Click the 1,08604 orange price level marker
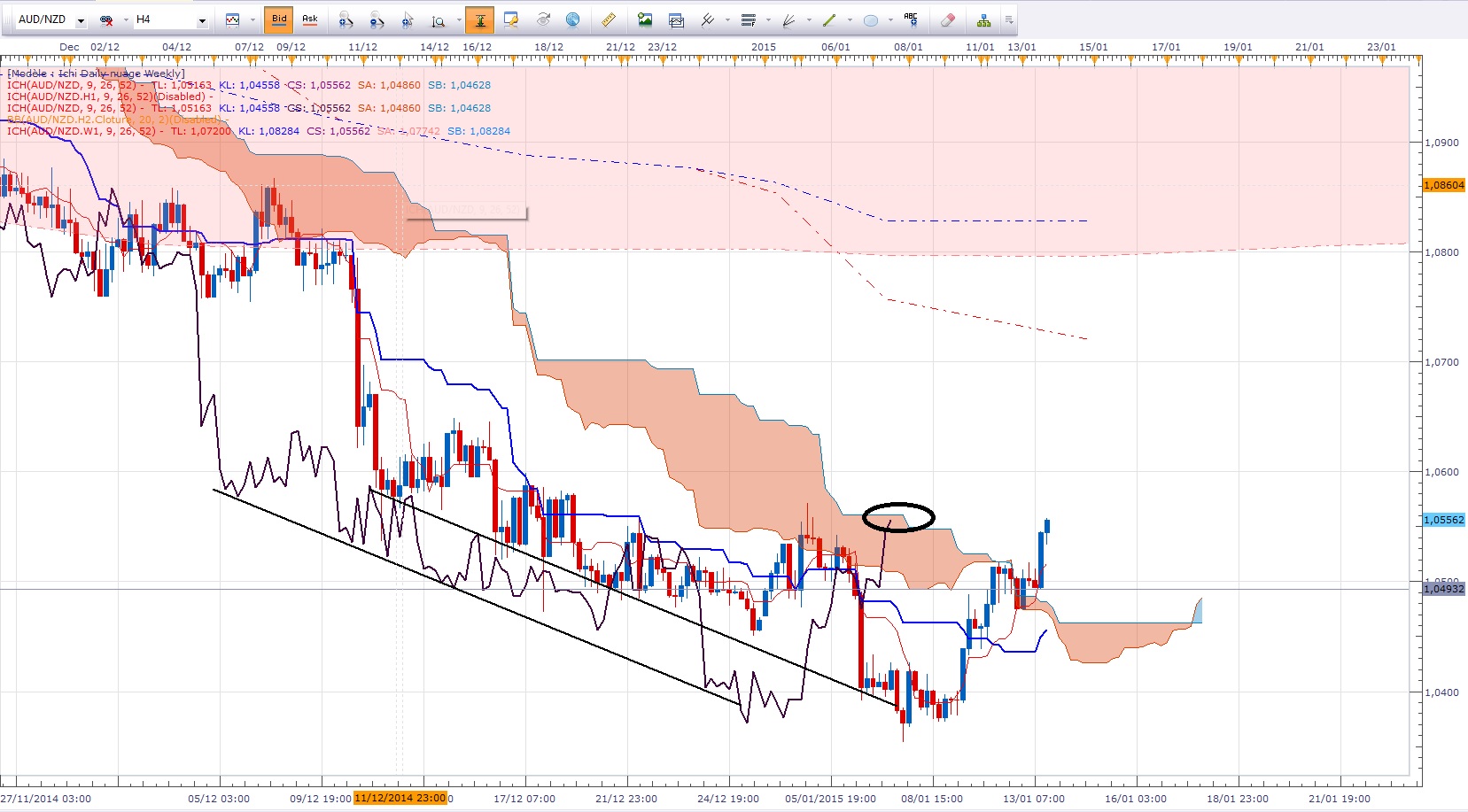1468x812 pixels. (x=1443, y=185)
